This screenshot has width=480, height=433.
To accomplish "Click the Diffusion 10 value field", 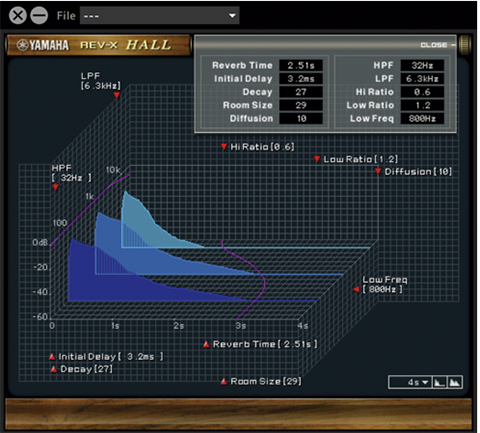I will (301, 119).
